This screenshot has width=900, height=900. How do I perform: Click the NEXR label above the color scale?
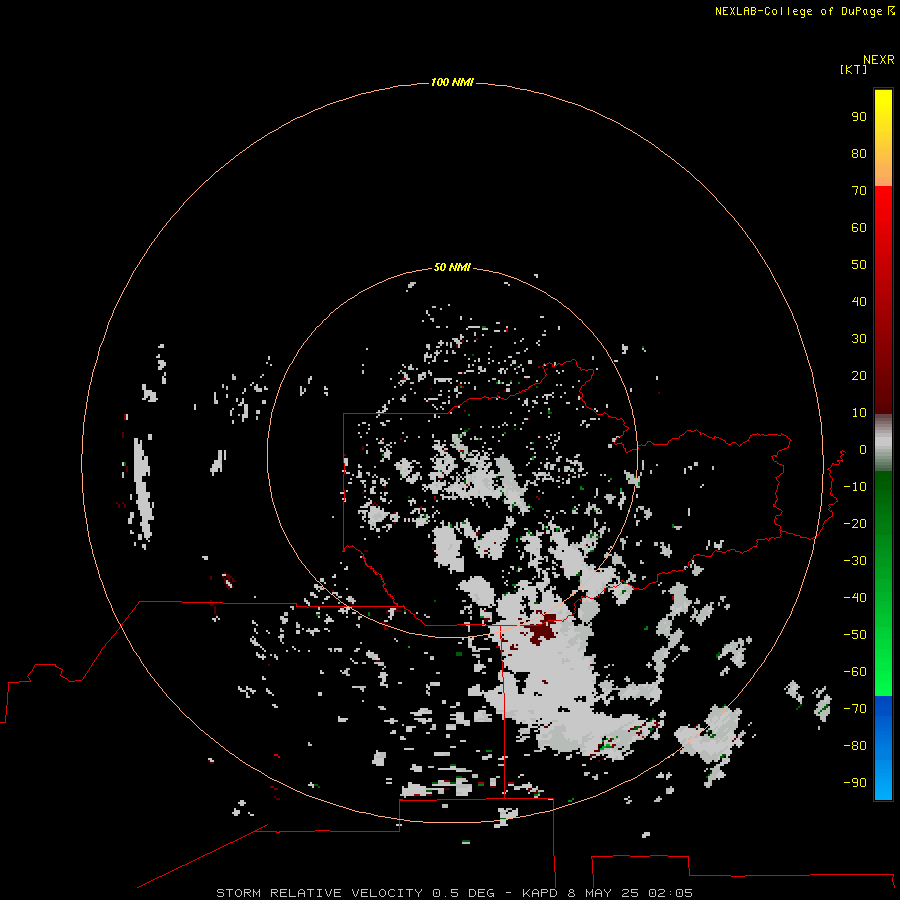879,60
